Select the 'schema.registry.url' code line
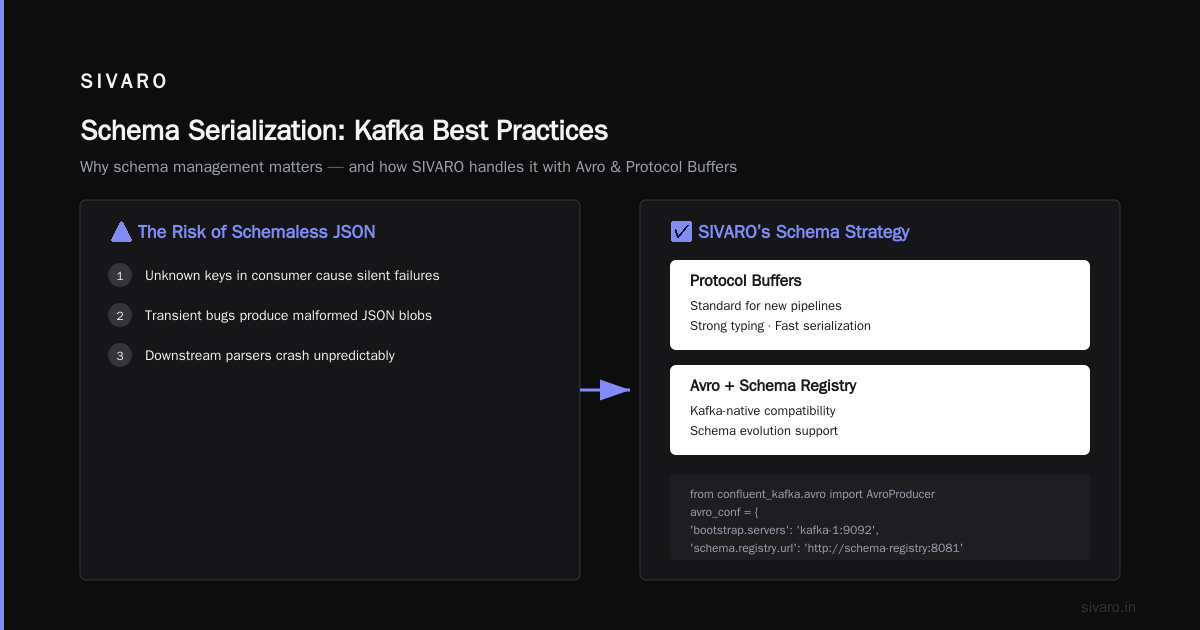The image size is (1200, 630). point(826,548)
